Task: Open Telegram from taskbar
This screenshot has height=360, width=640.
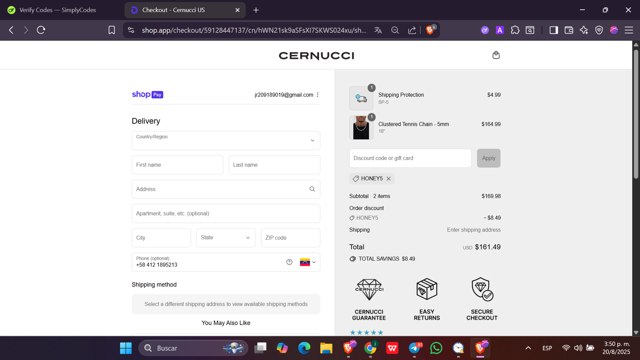Action: pos(414,348)
